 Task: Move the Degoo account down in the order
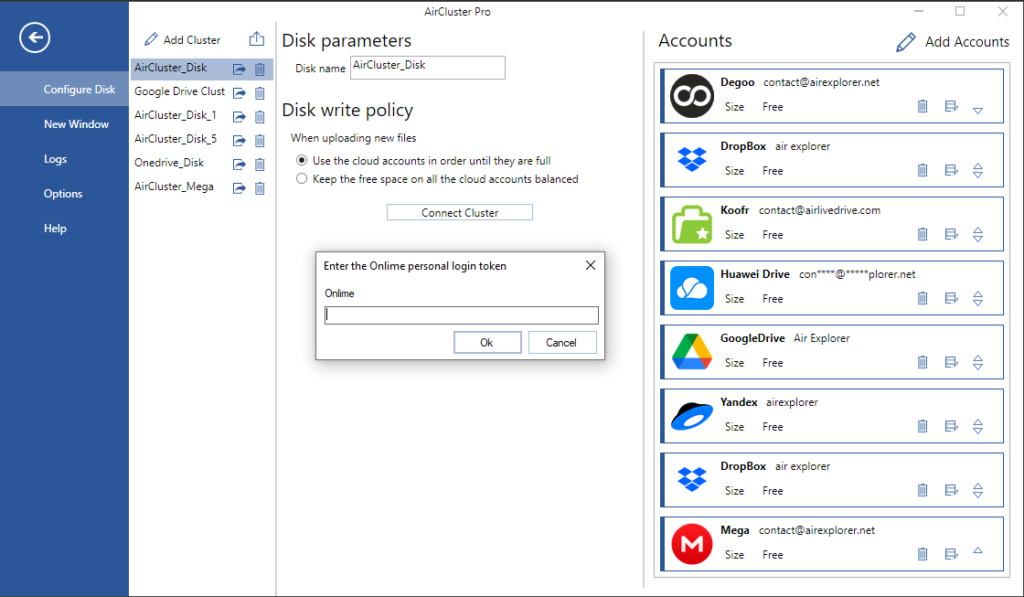(978, 110)
